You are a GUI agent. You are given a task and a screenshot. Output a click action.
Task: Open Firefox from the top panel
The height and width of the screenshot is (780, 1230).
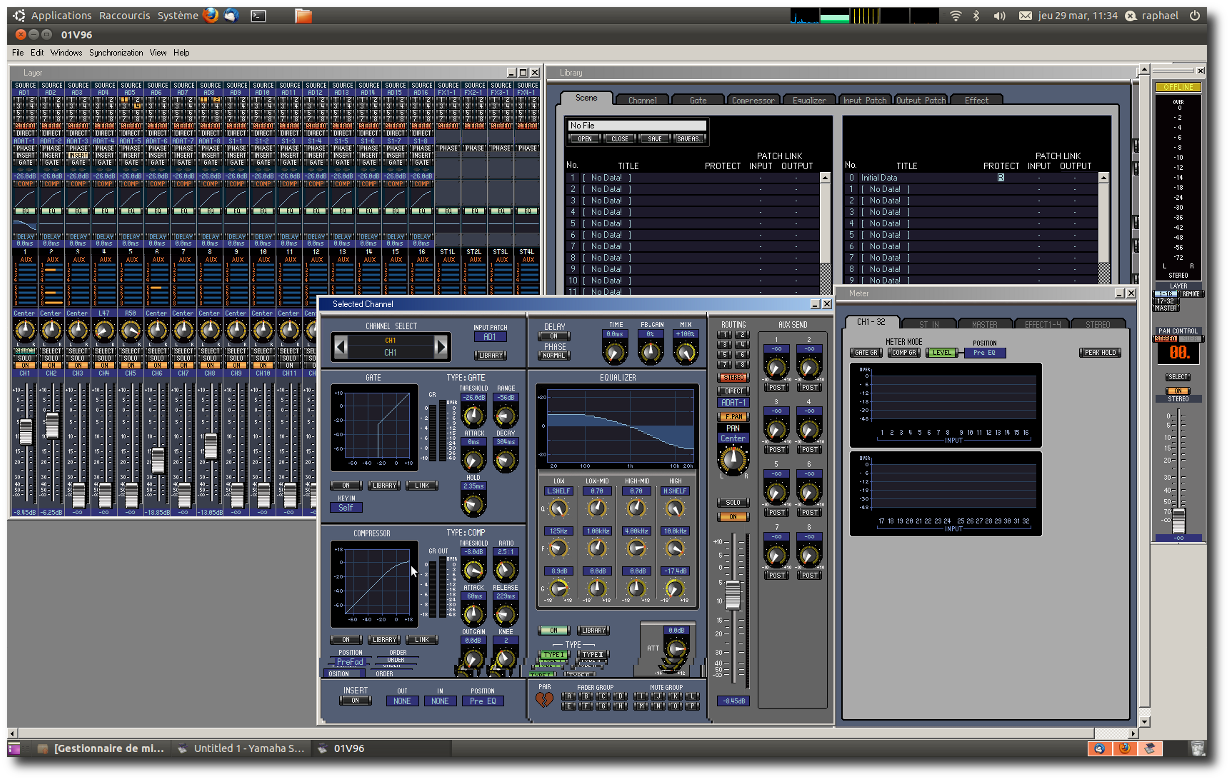click(x=210, y=15)
